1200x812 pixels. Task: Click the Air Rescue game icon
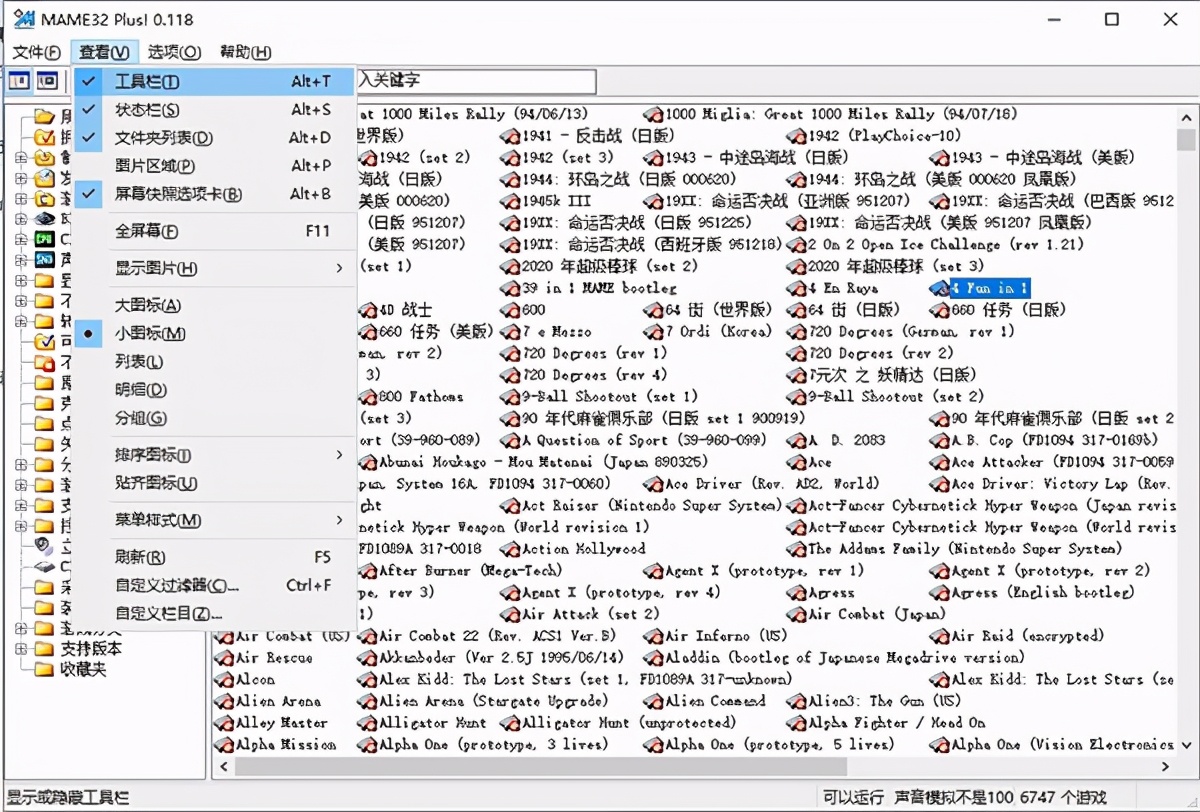pyautogui.click(x=223, y=658)
